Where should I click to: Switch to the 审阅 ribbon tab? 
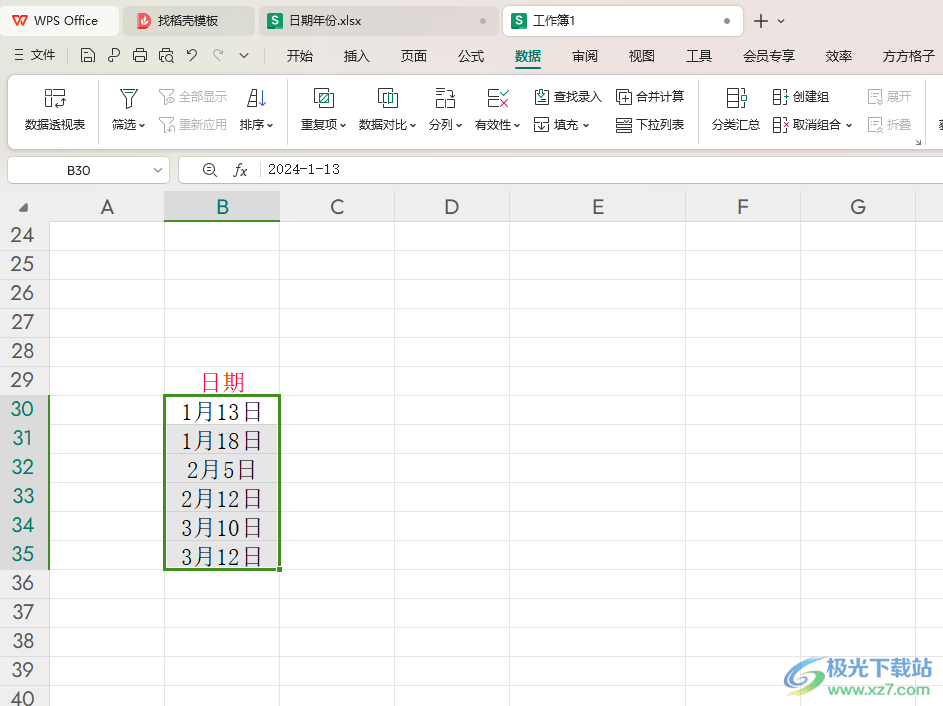coord(585,56)
